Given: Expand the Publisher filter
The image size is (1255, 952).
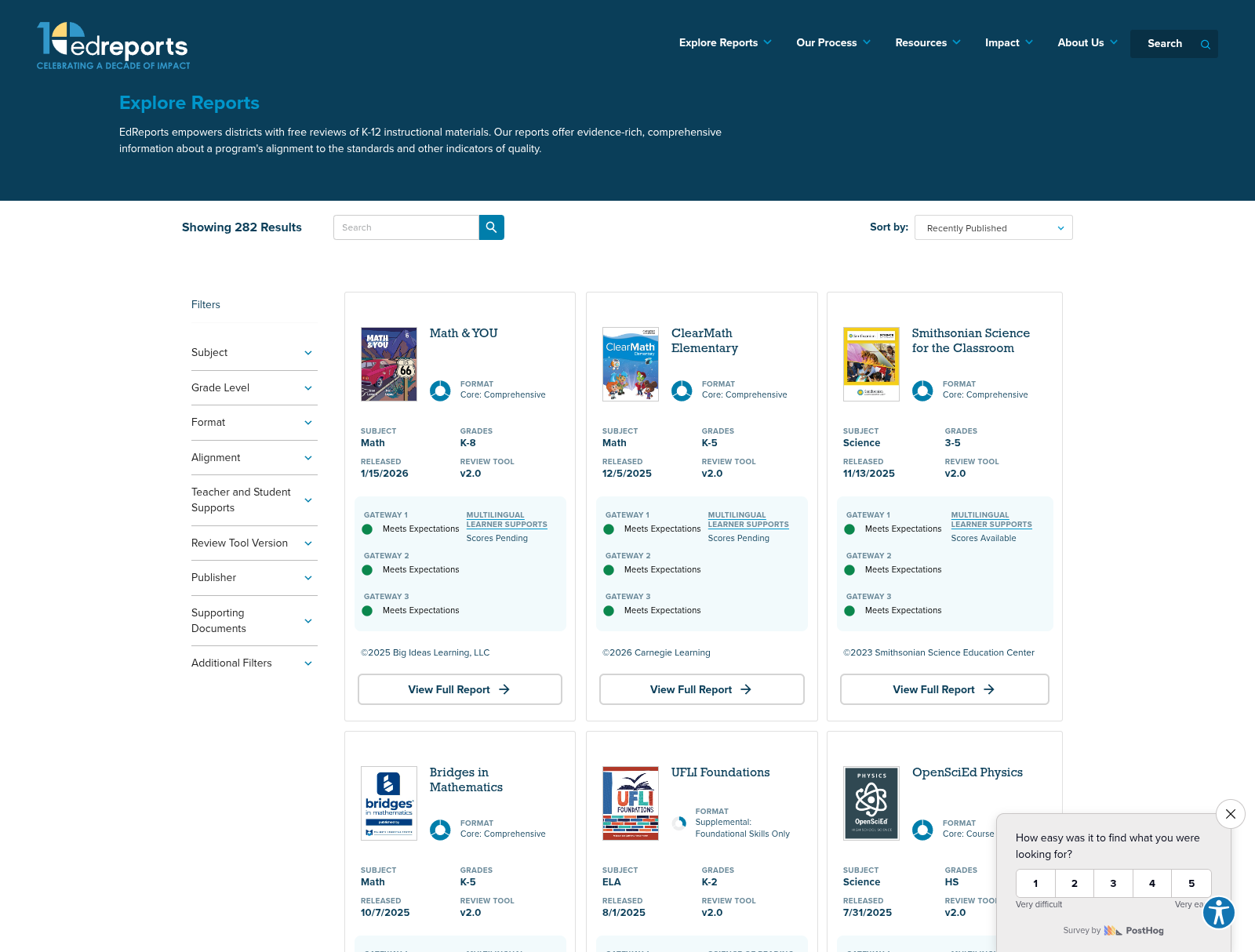Looking at the screenshot, I should point(253,578).
